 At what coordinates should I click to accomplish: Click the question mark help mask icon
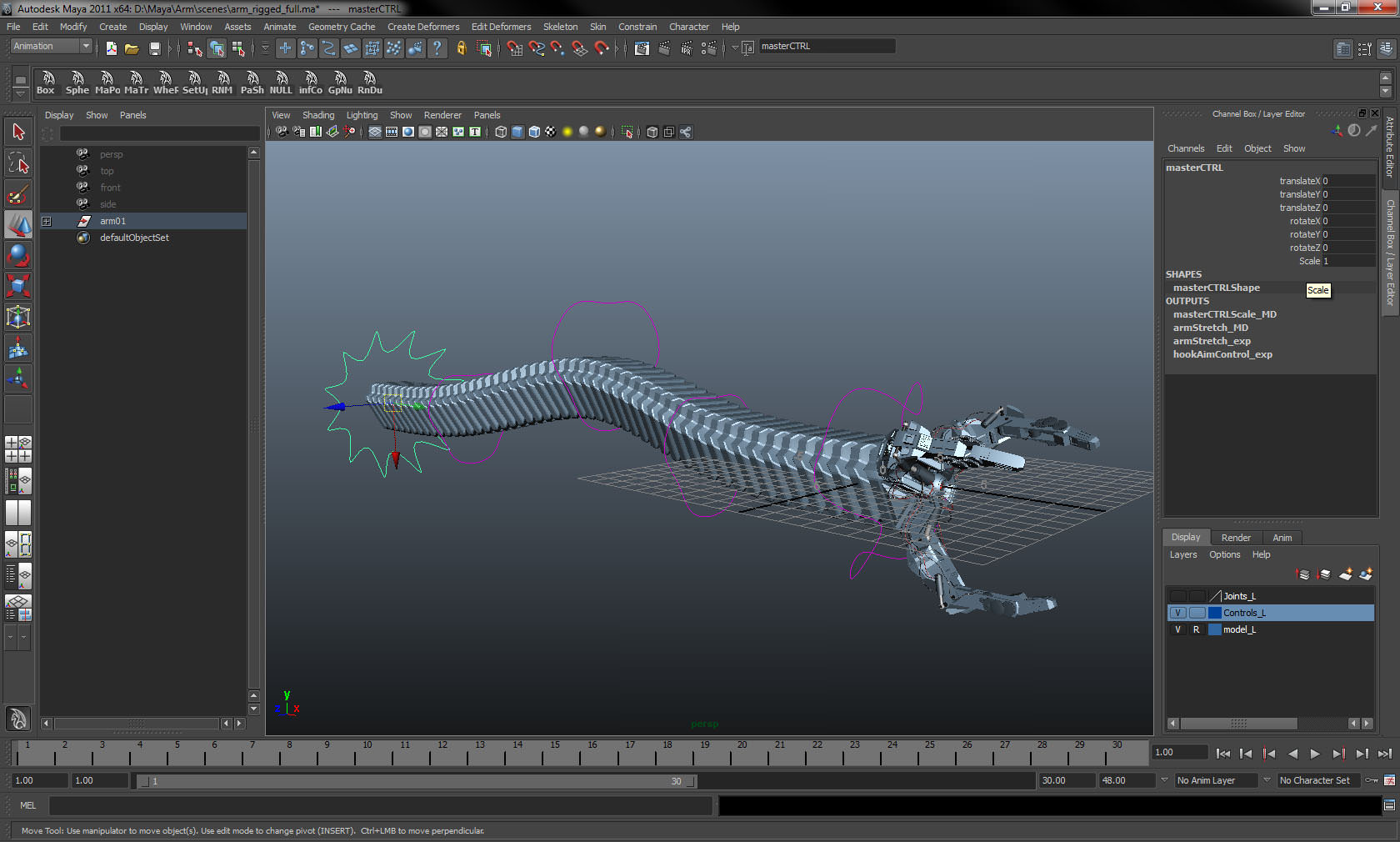(437, 48)
